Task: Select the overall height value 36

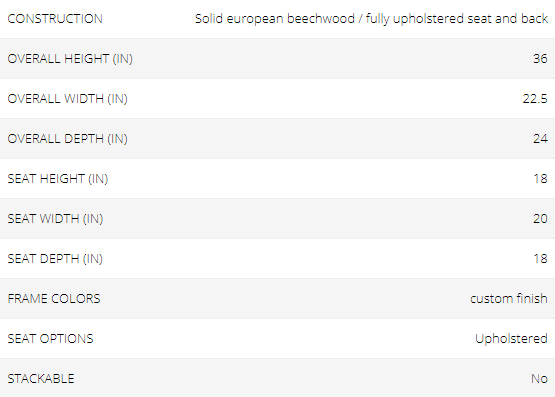Action: click(540, 59)
